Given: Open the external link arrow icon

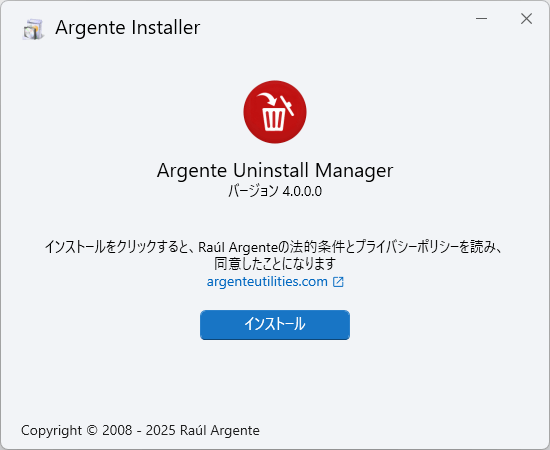Looking at the screenshot, I should 338,282.
